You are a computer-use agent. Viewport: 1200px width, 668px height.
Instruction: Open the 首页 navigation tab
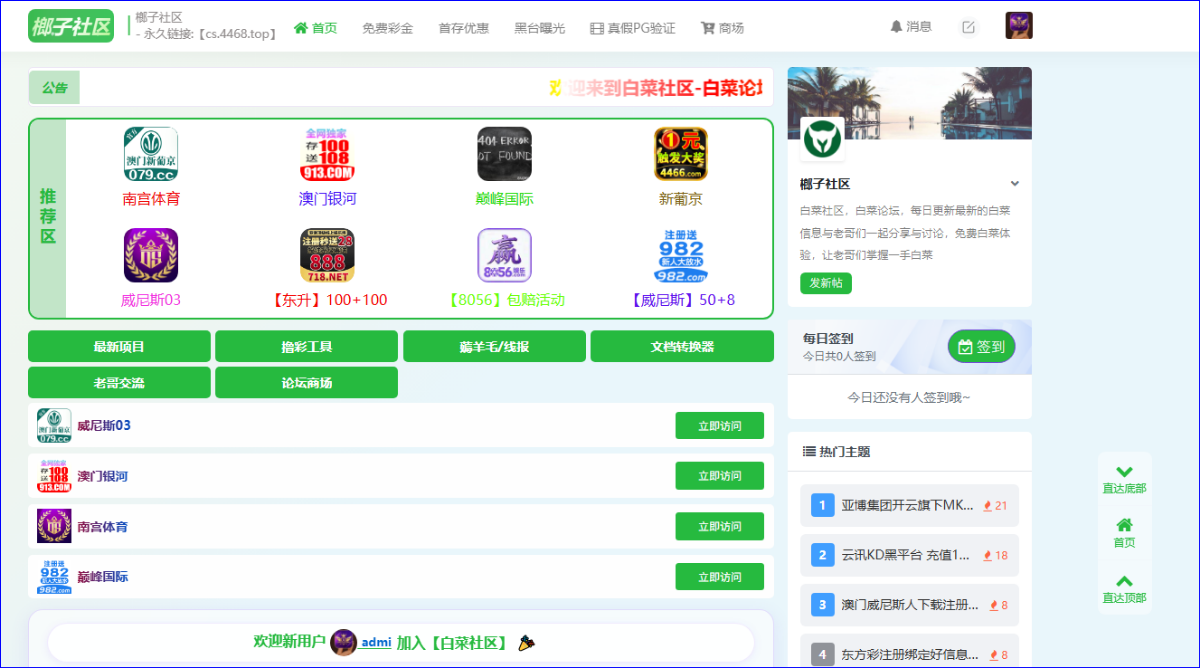coord(315,28)
